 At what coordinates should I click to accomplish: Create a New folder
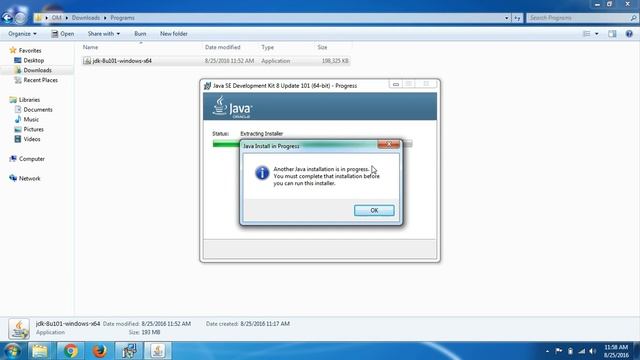point(173,33)
